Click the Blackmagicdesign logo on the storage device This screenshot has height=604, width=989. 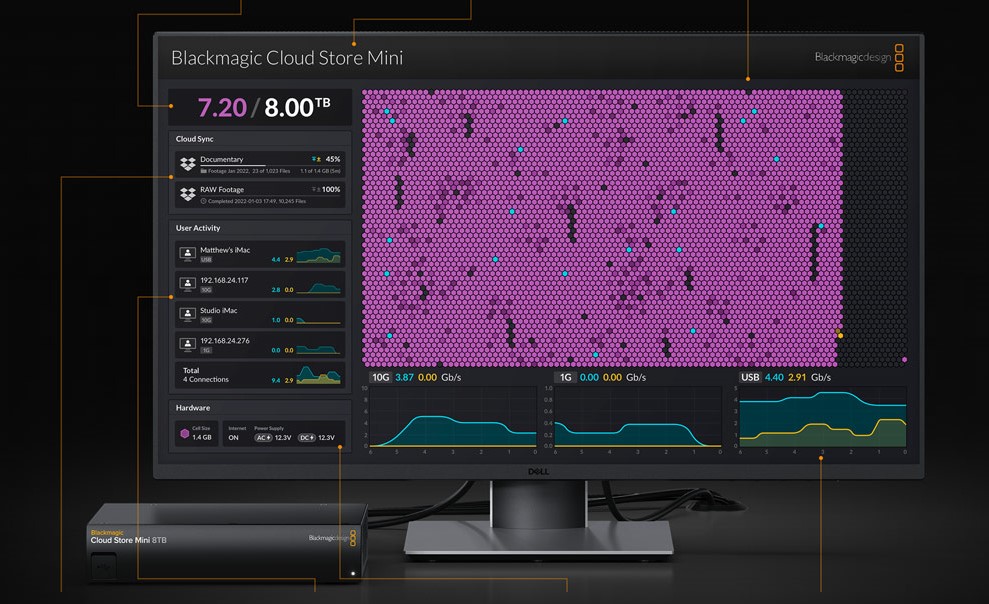click(332, 538)
